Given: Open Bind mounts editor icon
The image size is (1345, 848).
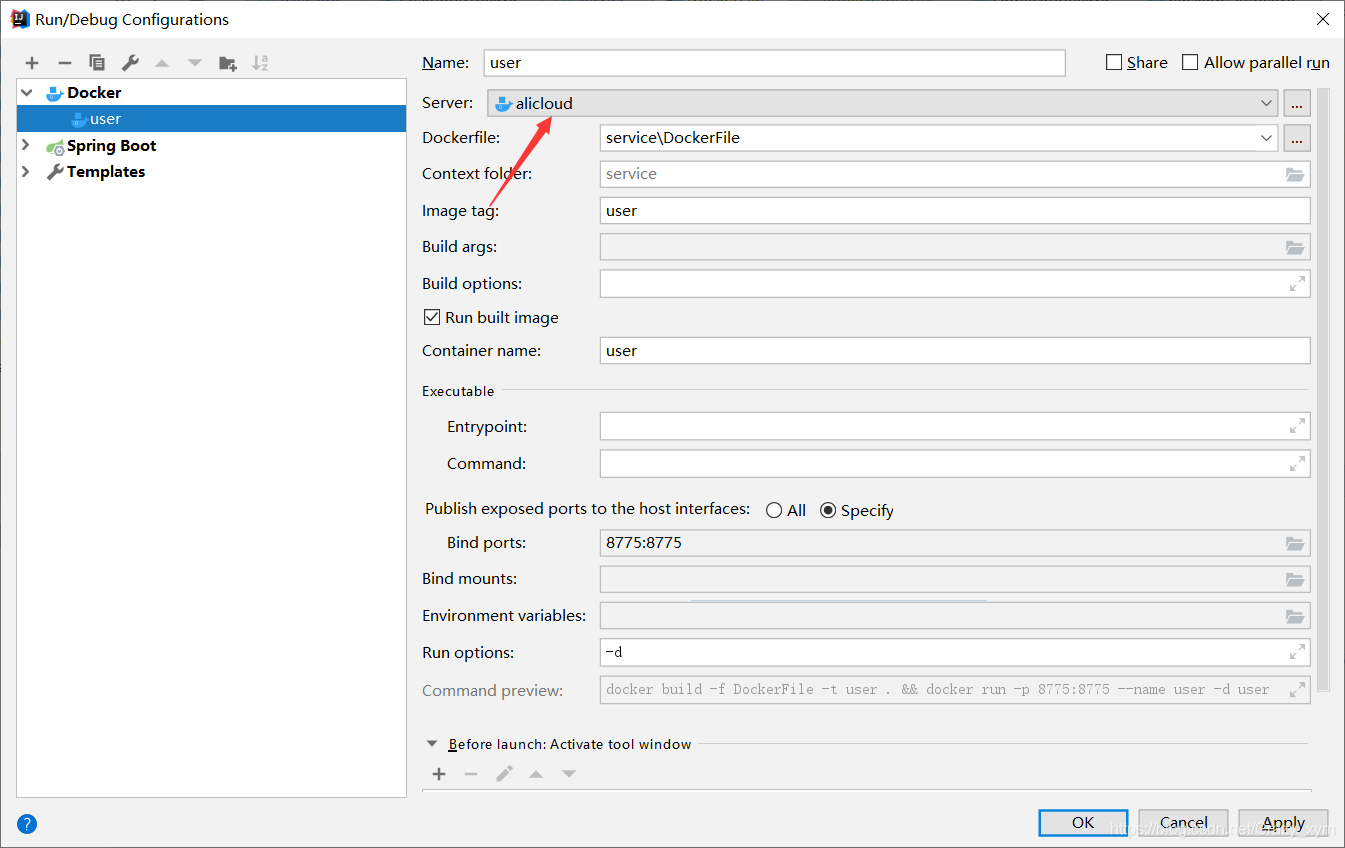Looking at the screenshot, I should [1295, 579].
